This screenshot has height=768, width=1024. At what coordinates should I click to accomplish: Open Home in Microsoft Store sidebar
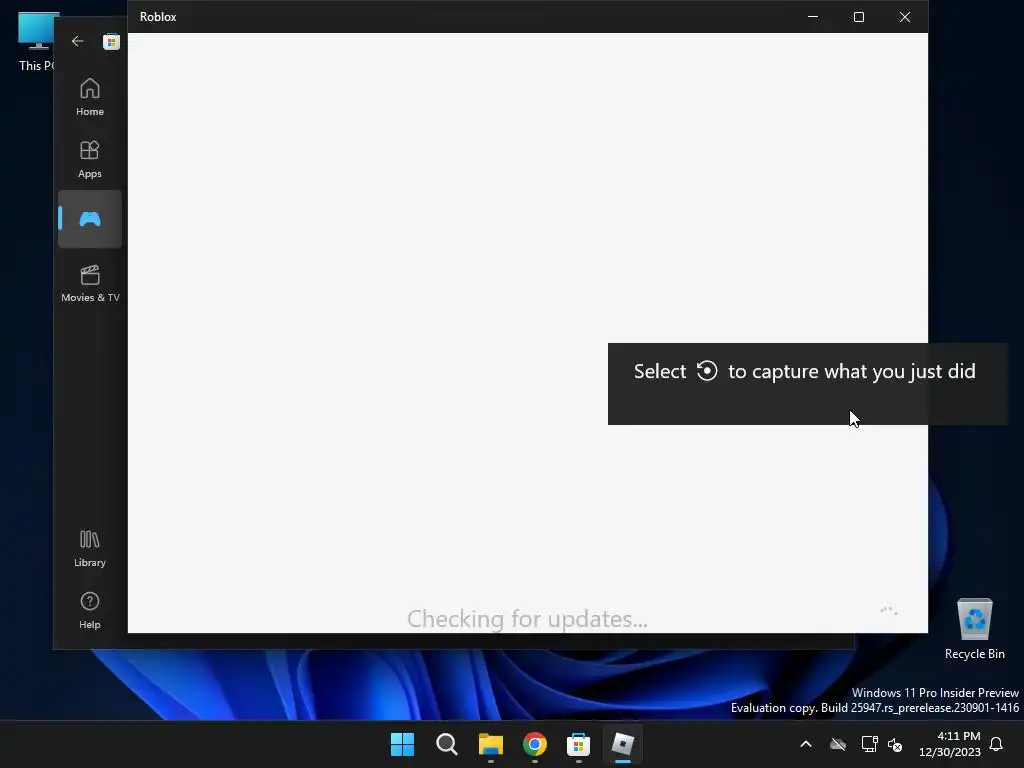pyautogui.click(x=89, y=97)
